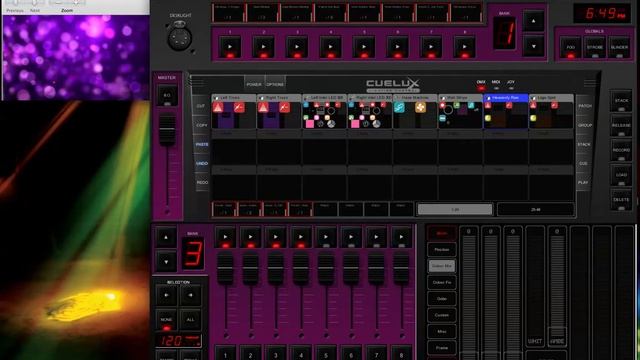Select the 1-24 page button
This screenshot has width=640, height=360.
click(455, 209)
